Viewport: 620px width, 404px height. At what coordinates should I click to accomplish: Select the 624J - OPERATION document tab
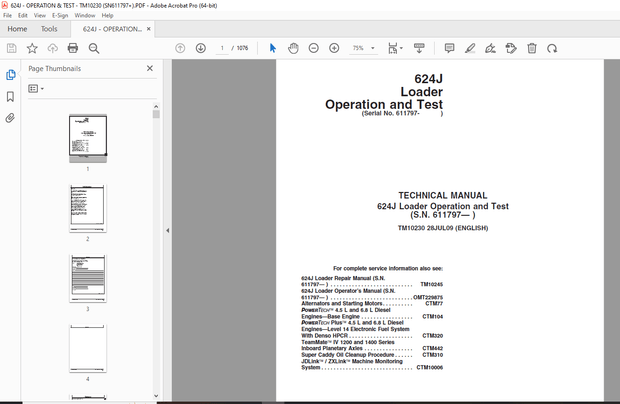112,29
